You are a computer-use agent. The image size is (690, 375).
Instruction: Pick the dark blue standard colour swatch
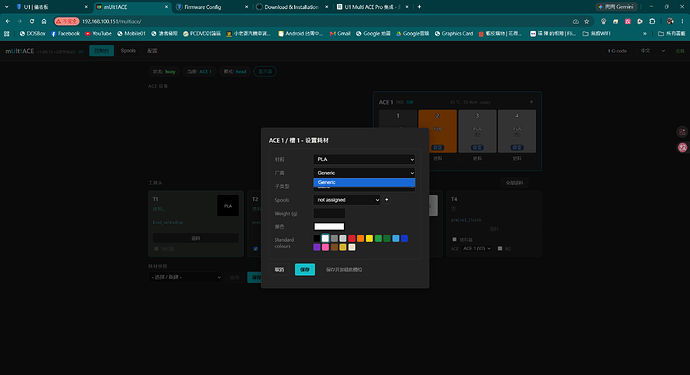[x=404, y=239]
